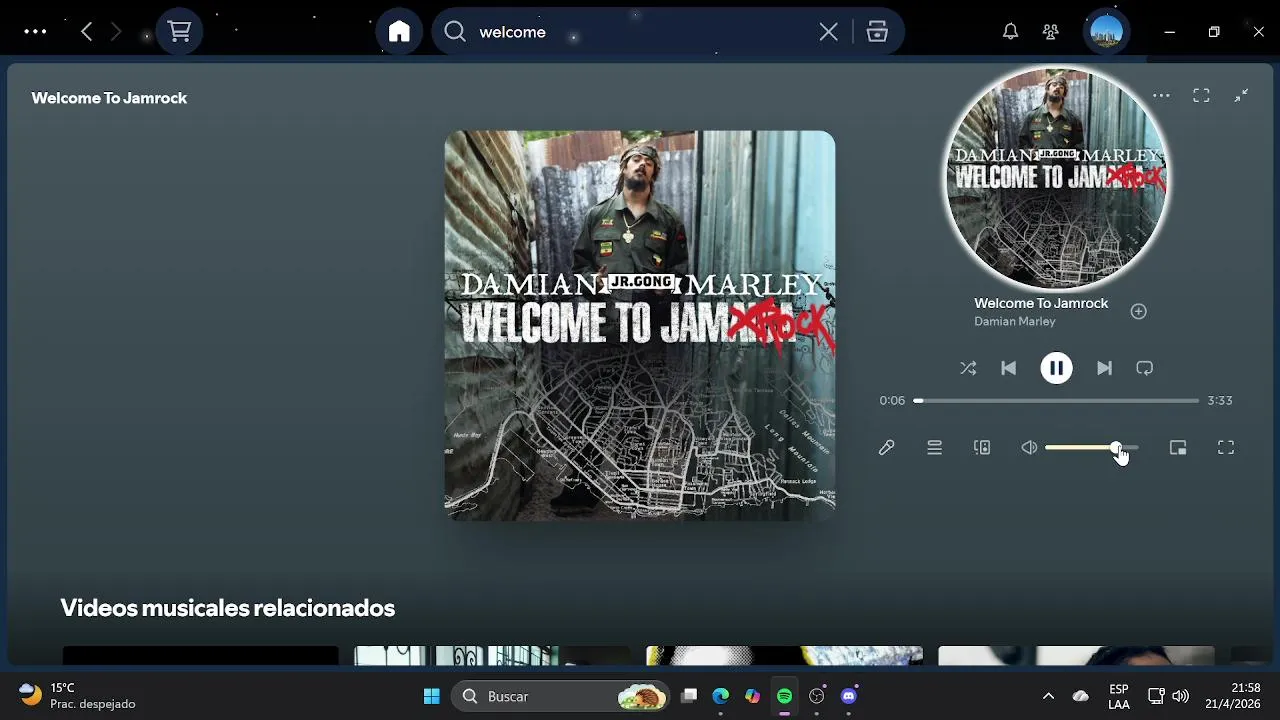Go back with the left arrow
Screen dimensions: 1280x720
(x=87, y=32)
